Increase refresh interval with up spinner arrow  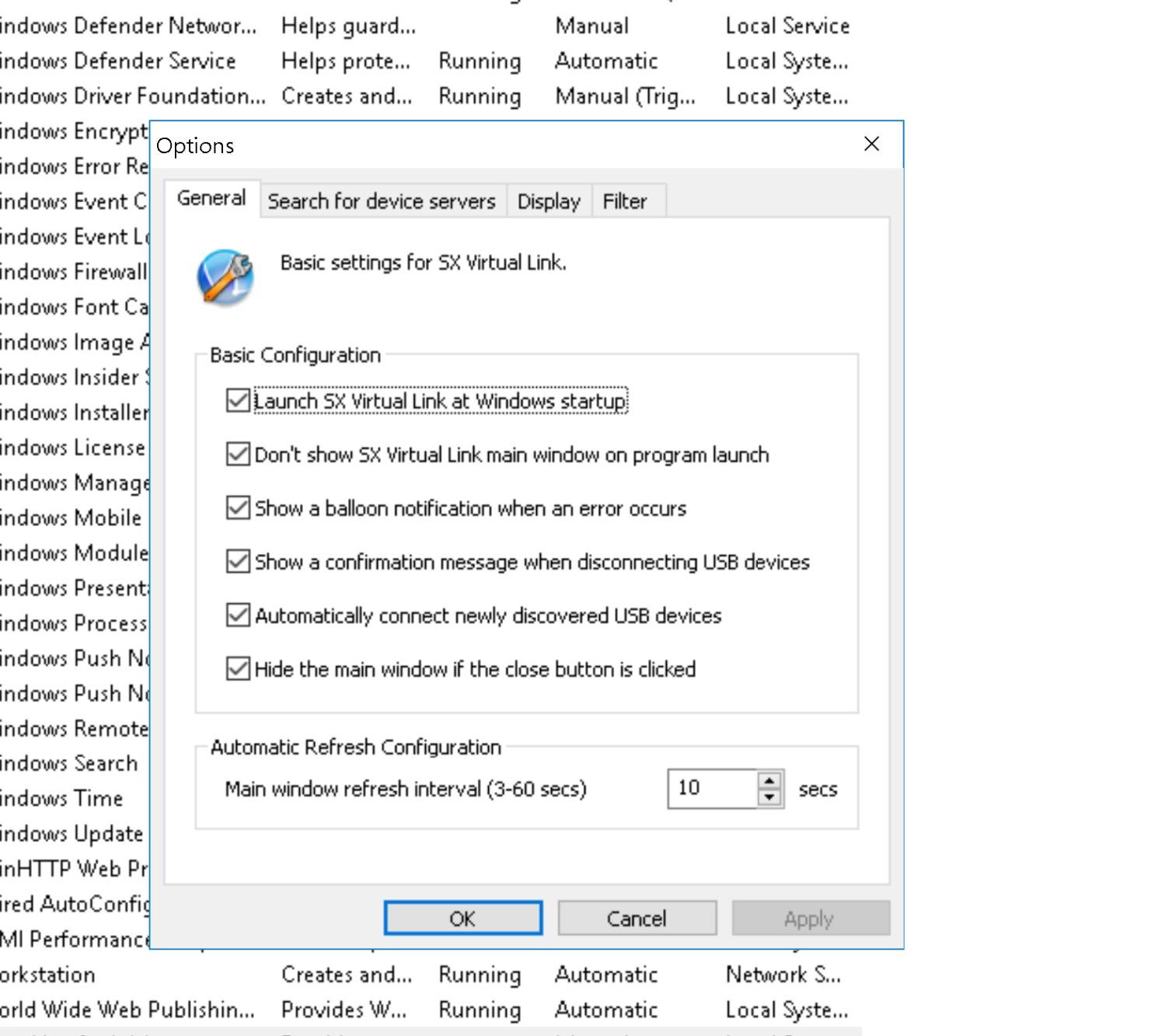point(769,781)
